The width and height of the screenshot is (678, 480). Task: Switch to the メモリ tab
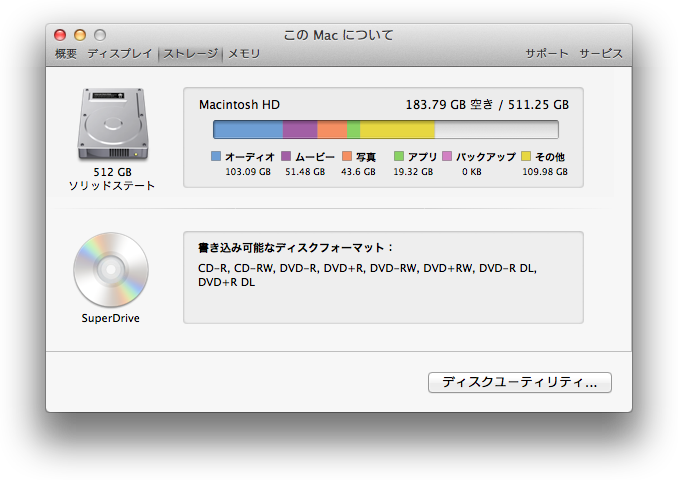pos(244,54)
